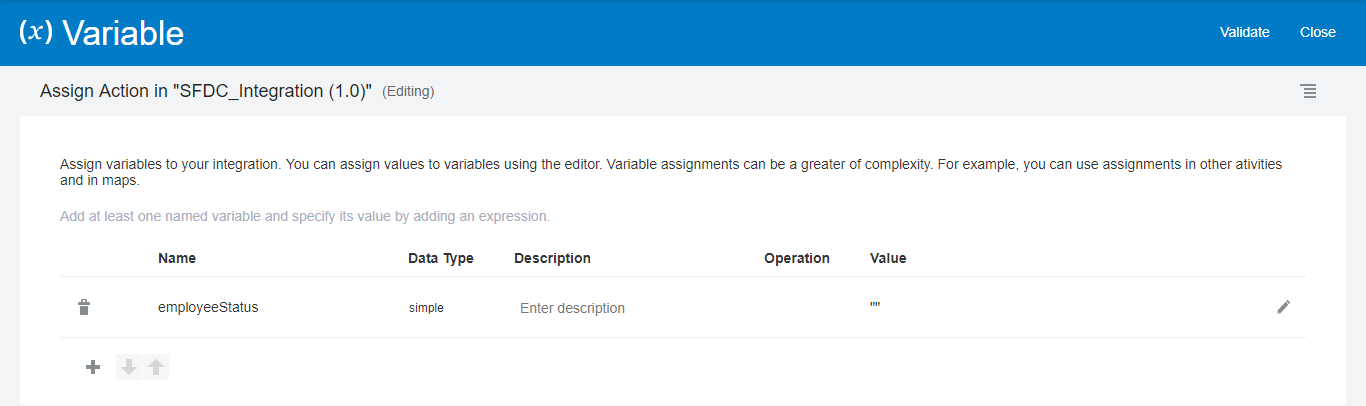The width and height of the screenshot is (1366, 406).
Task: Click the simple data type cell
Action: [426, 308]
